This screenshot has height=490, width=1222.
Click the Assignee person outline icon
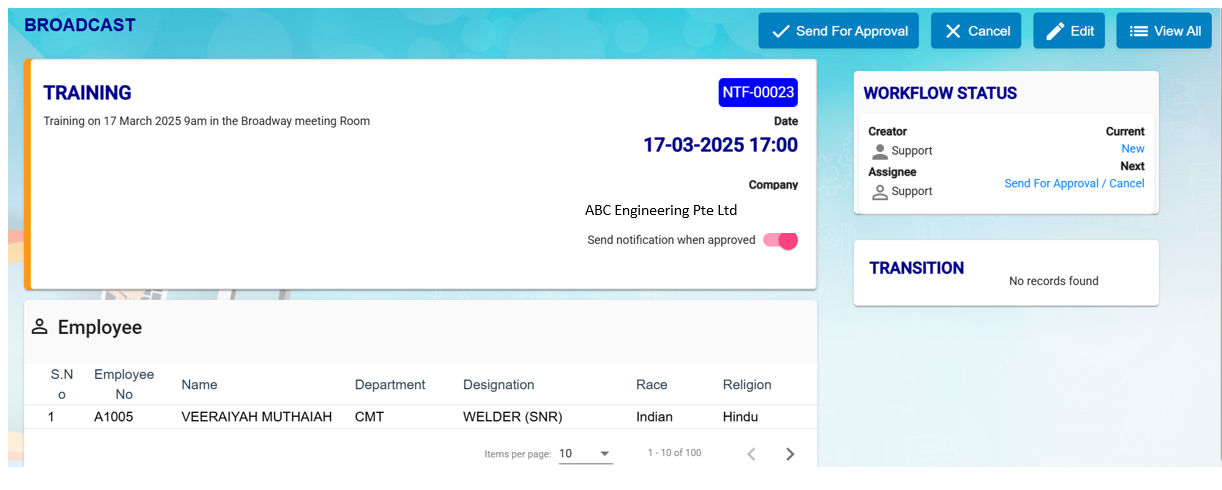880,192
